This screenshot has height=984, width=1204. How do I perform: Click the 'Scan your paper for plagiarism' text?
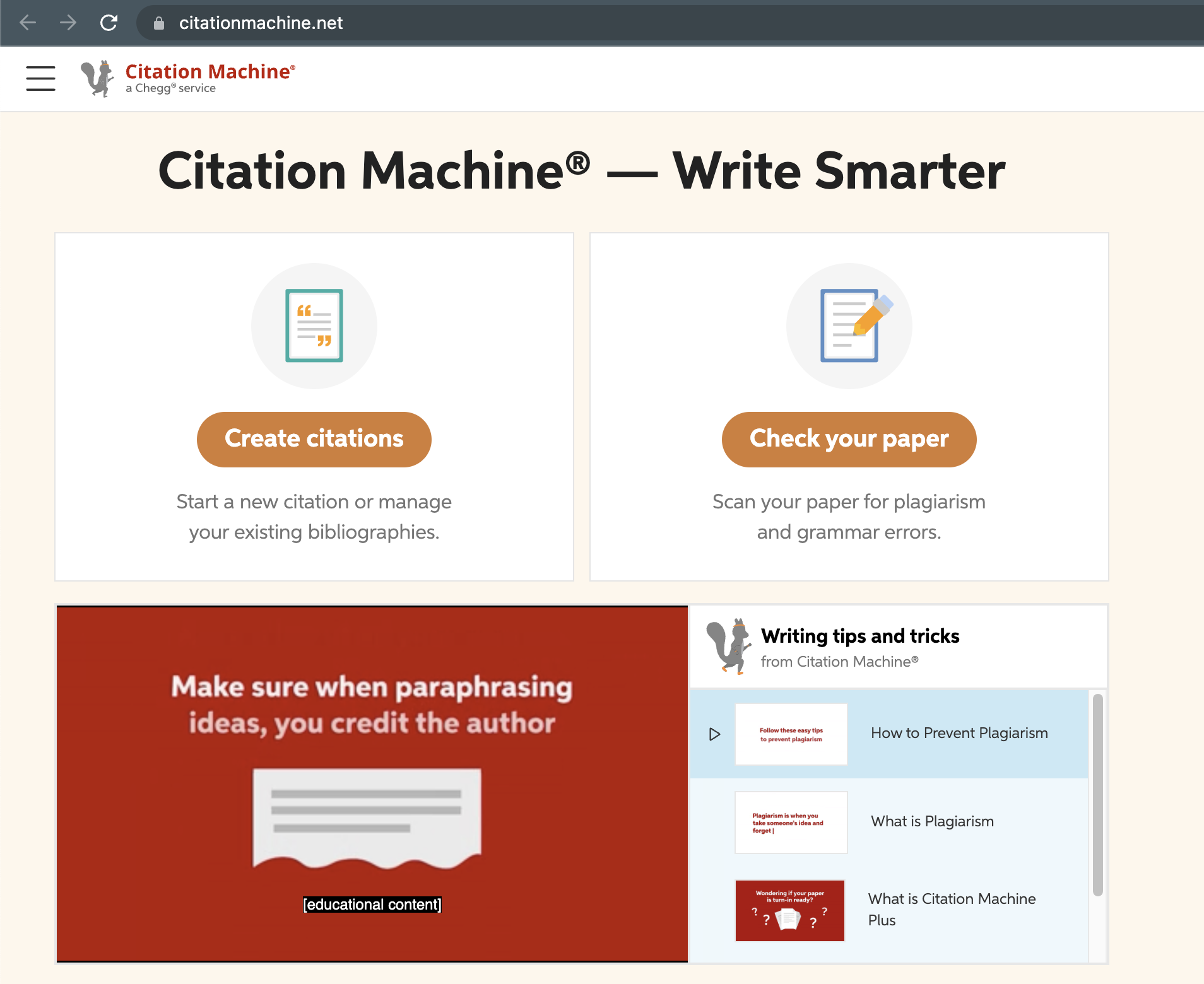[x=849, y=517]
